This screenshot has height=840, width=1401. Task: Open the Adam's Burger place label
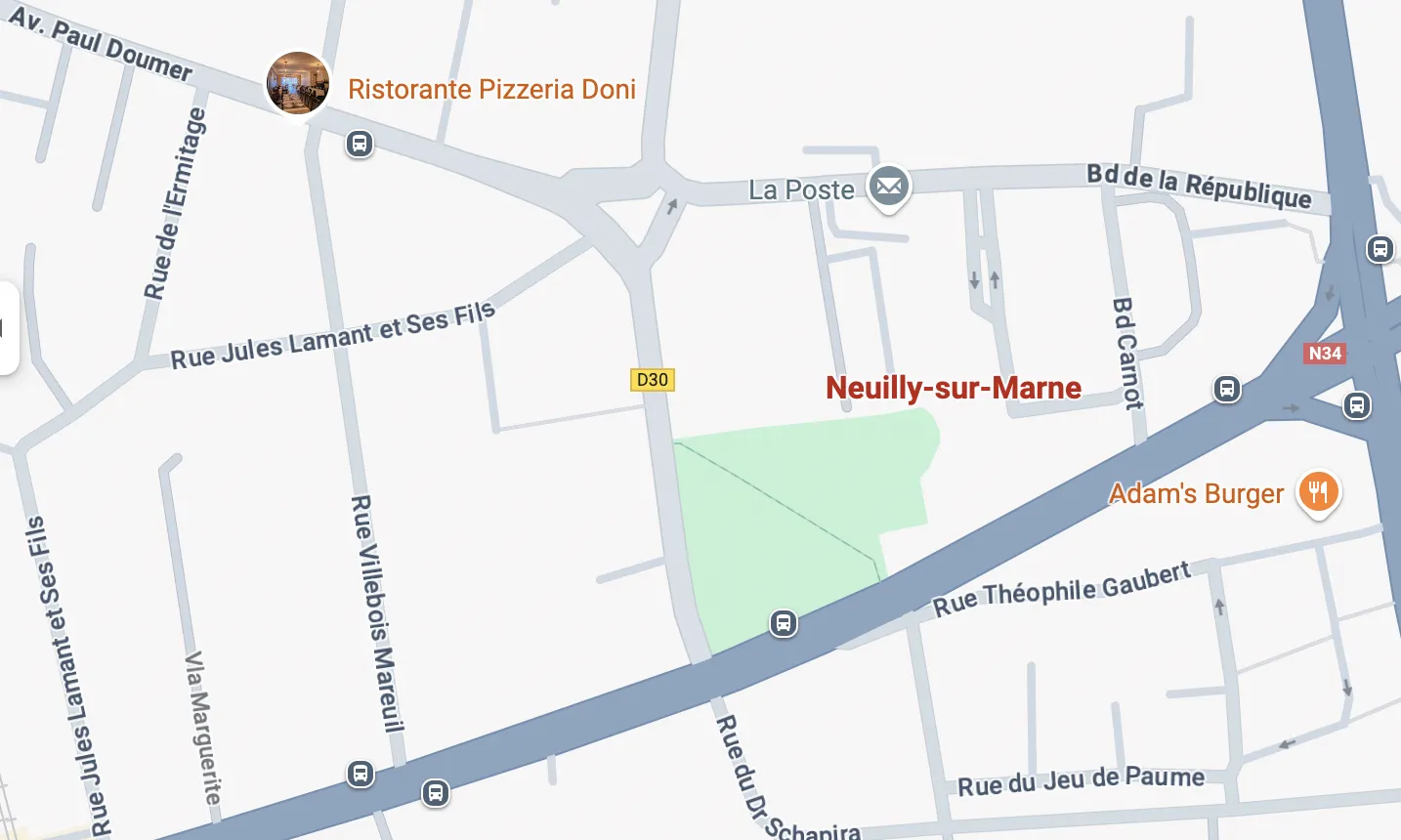pyautogui.click(x=1196, y=493)
